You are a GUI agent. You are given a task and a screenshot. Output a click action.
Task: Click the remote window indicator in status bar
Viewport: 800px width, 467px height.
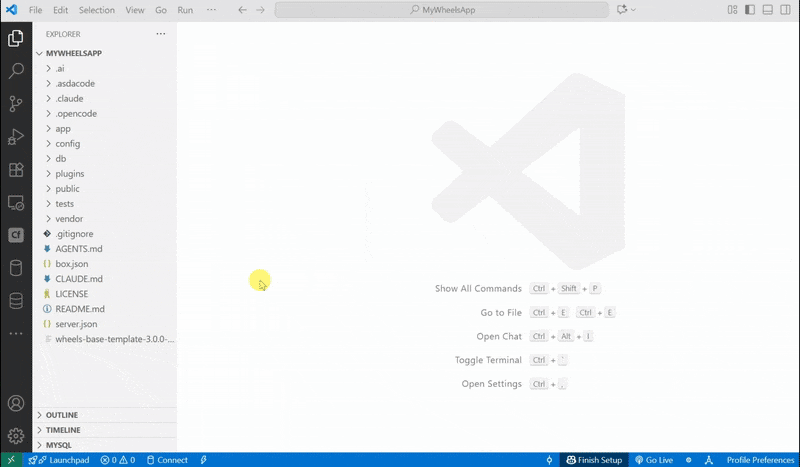11,460
